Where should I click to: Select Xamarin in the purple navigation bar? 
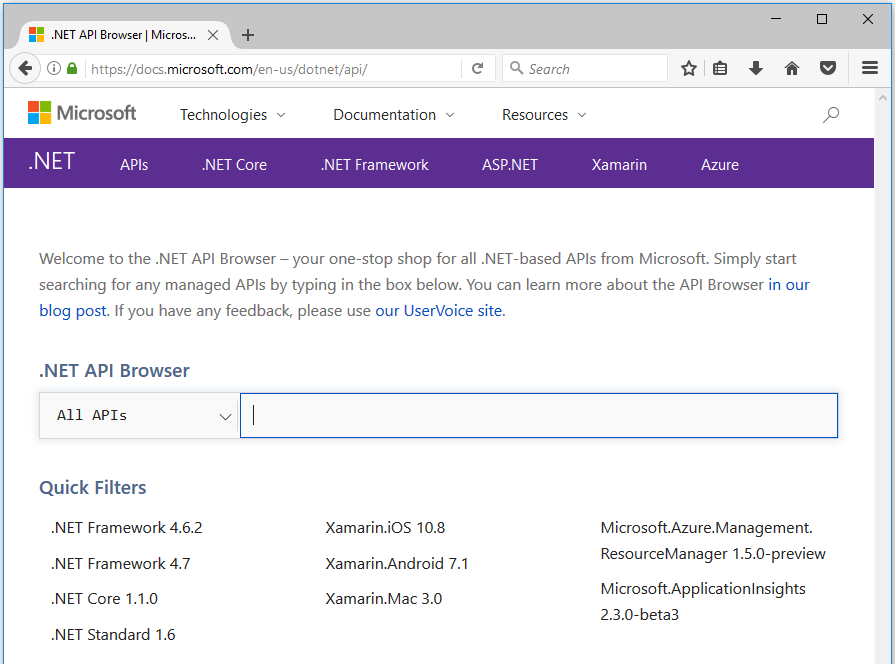pyautogui.click(x=619, y=165)
